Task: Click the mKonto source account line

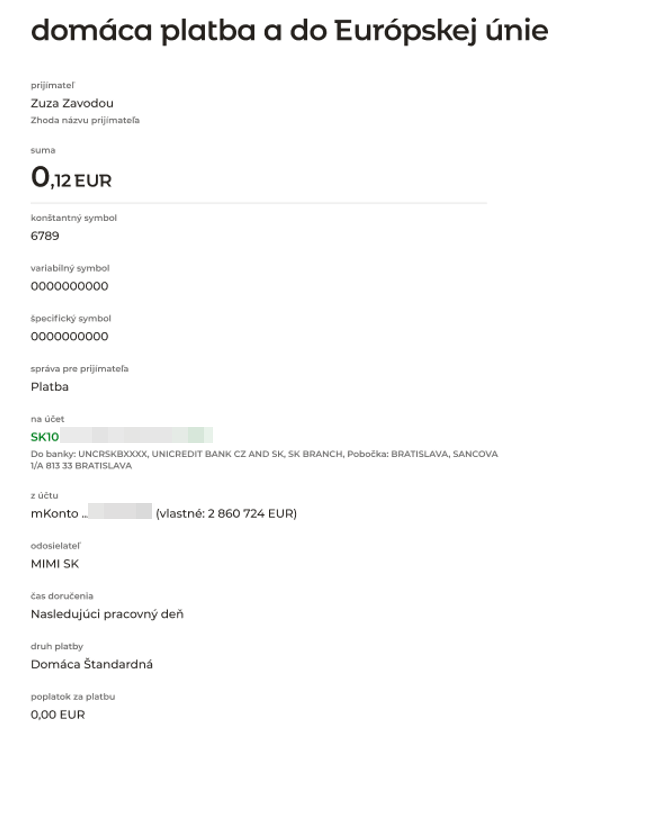Action: click(x=164, y=513)
